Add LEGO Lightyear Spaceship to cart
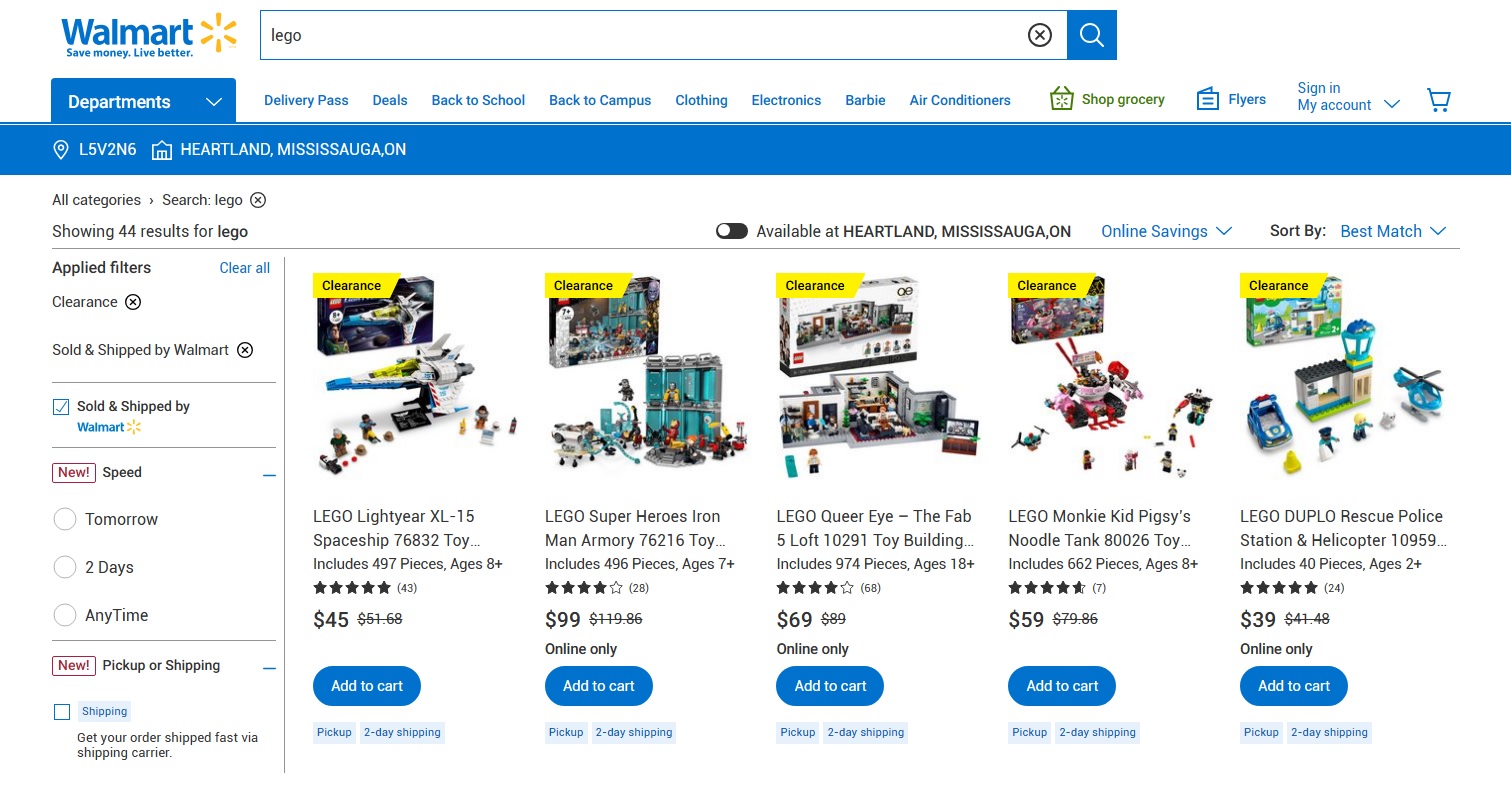This screenshot has width=1511, height=801. tap(367, 686)
